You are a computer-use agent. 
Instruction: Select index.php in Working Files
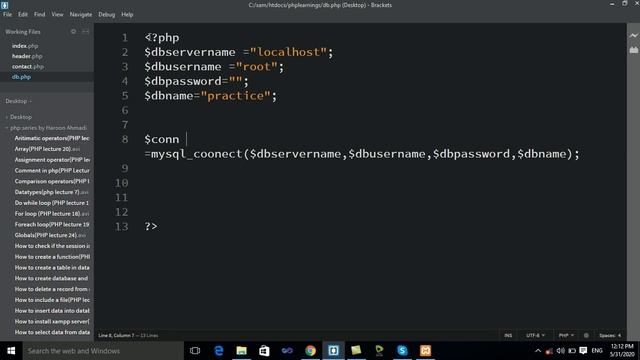point(25,46)
